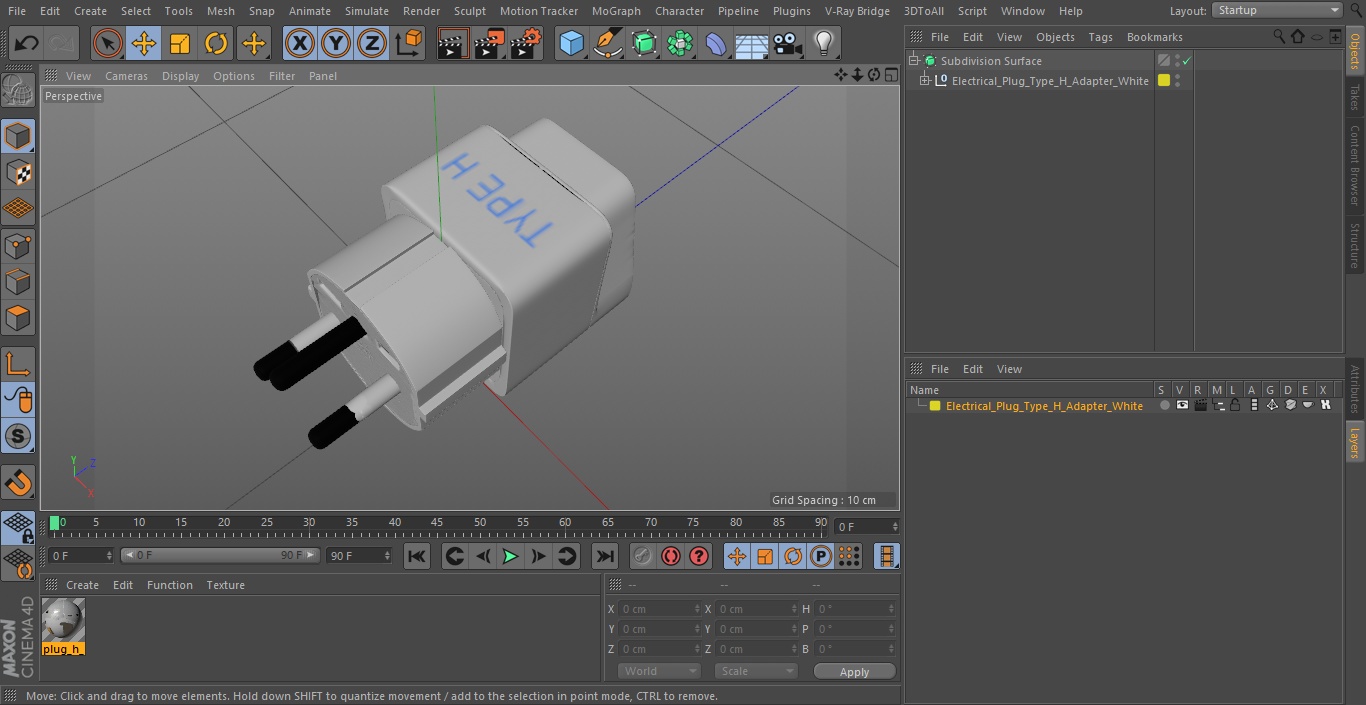This screenshot has width=1366, height=705.
Task: Toggle Y axis lock
Action: pos(336,44)
